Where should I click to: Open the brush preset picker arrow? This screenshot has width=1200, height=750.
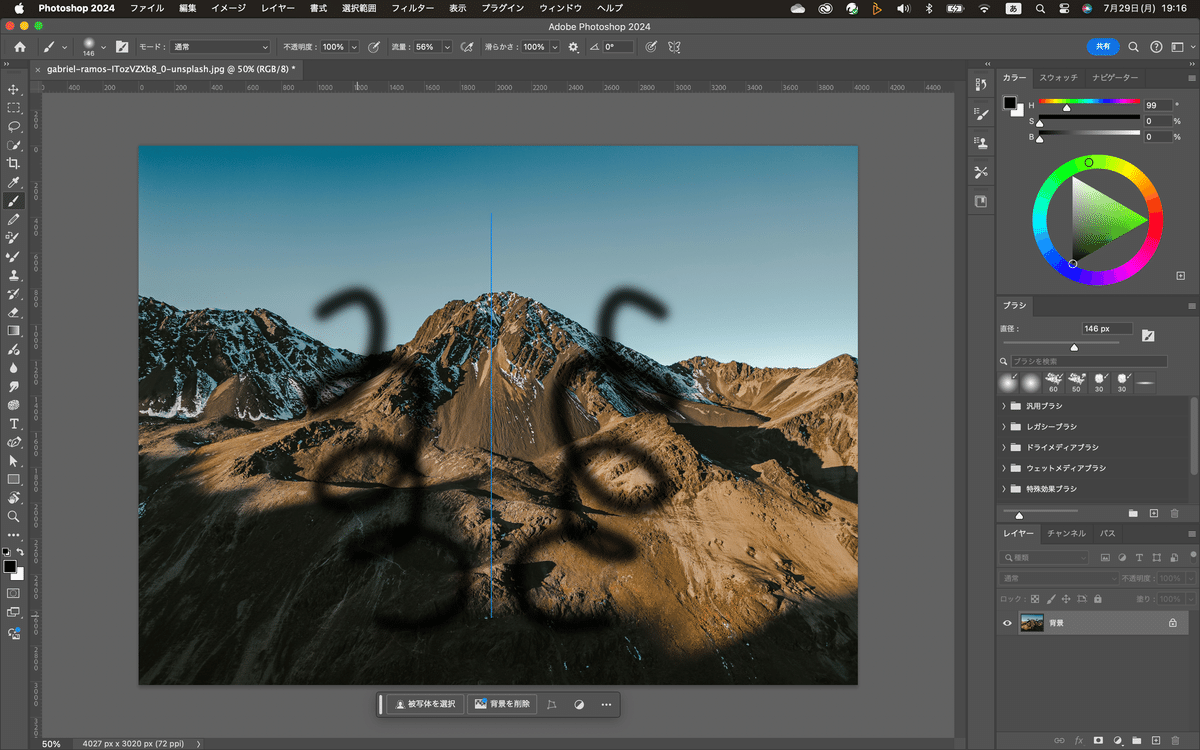tap(103, 47)
